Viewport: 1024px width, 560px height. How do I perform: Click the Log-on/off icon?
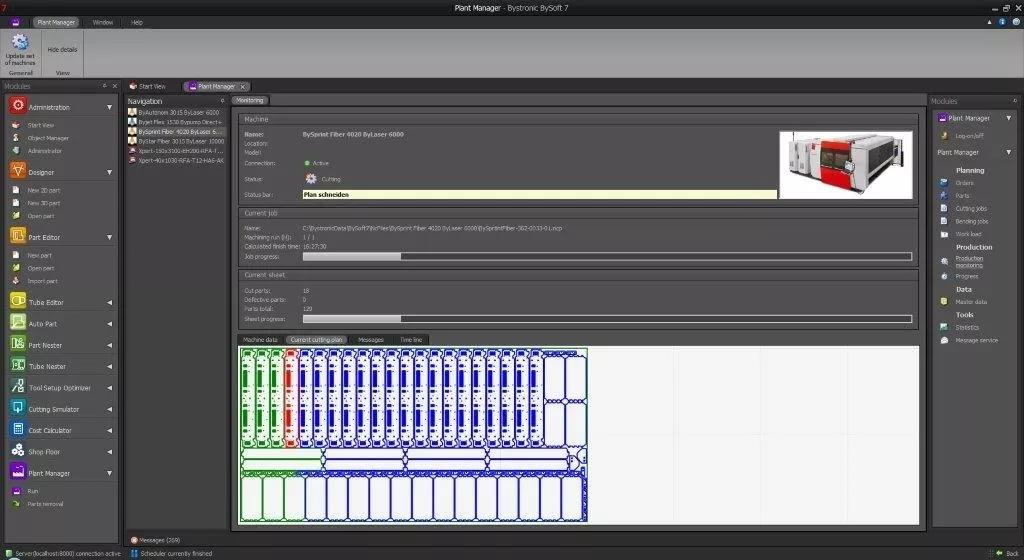tap(944, 135)
